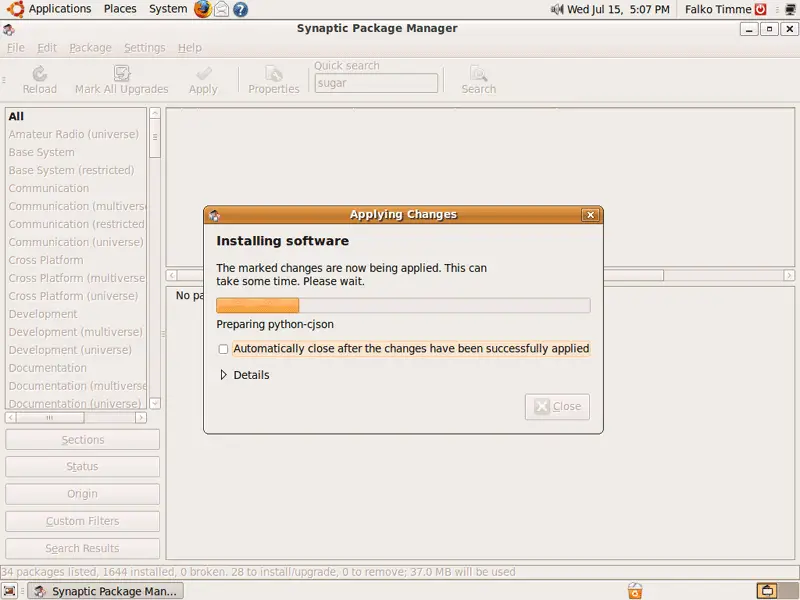Image resolution: width=800 pixels, height=600 pixels.
Task: Open the mail launcher in top panel
Action: pyautogui.click(x=221, y=9)
